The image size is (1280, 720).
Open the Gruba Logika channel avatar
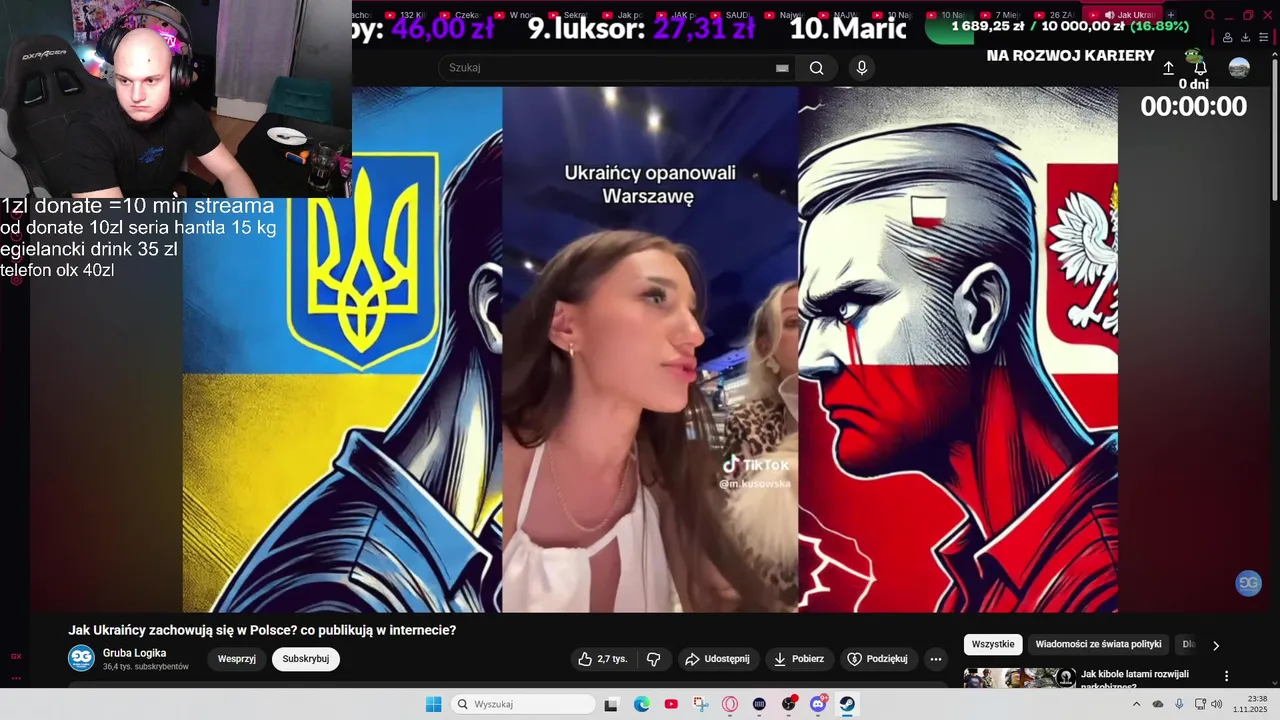(x=81, y=658)
